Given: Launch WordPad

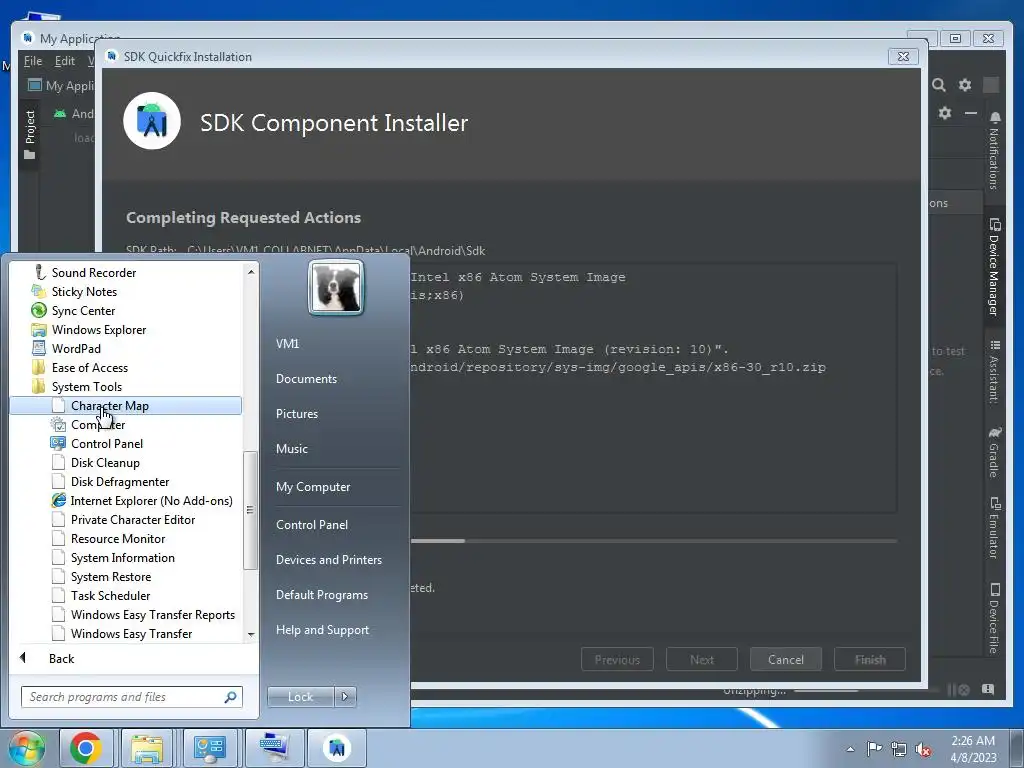Looking at the screenshot, I should 76,348.
